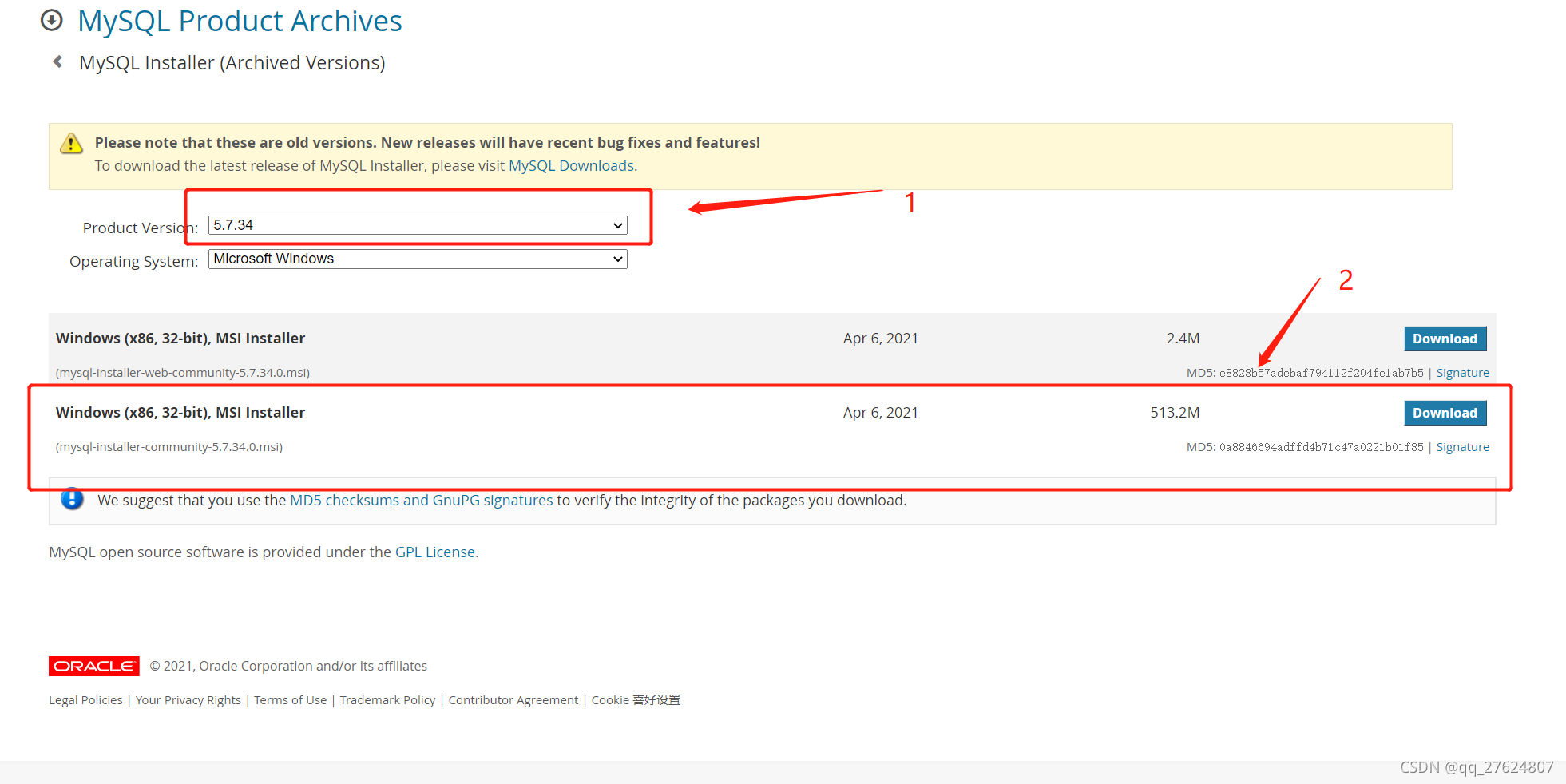This screenshot has width=1566, height=784.
Task: Click the Oracle logo in footer
Action: (x=94, y=666)
